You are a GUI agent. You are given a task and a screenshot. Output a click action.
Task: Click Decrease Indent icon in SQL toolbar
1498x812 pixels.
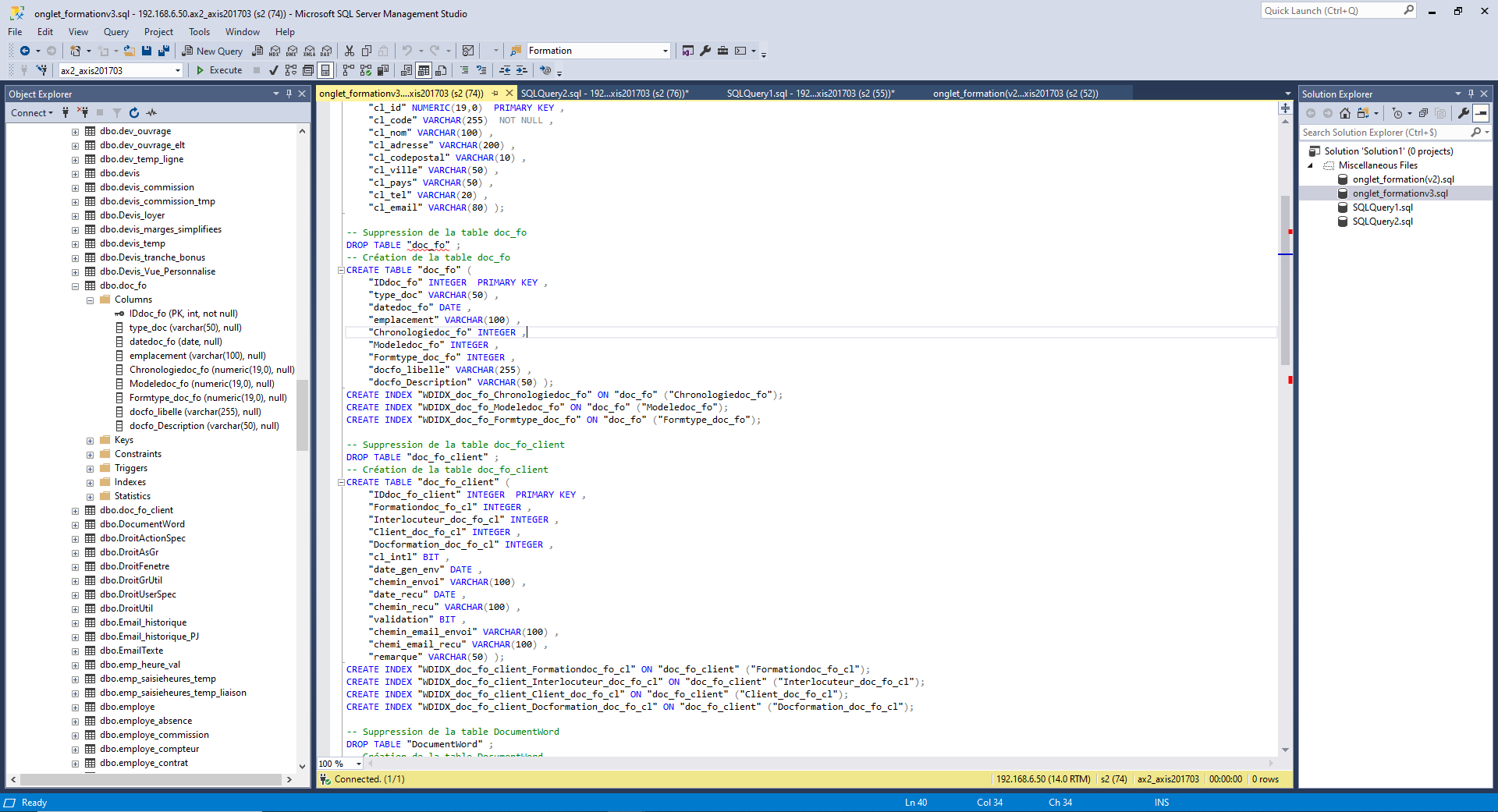(x=505, y=70)
